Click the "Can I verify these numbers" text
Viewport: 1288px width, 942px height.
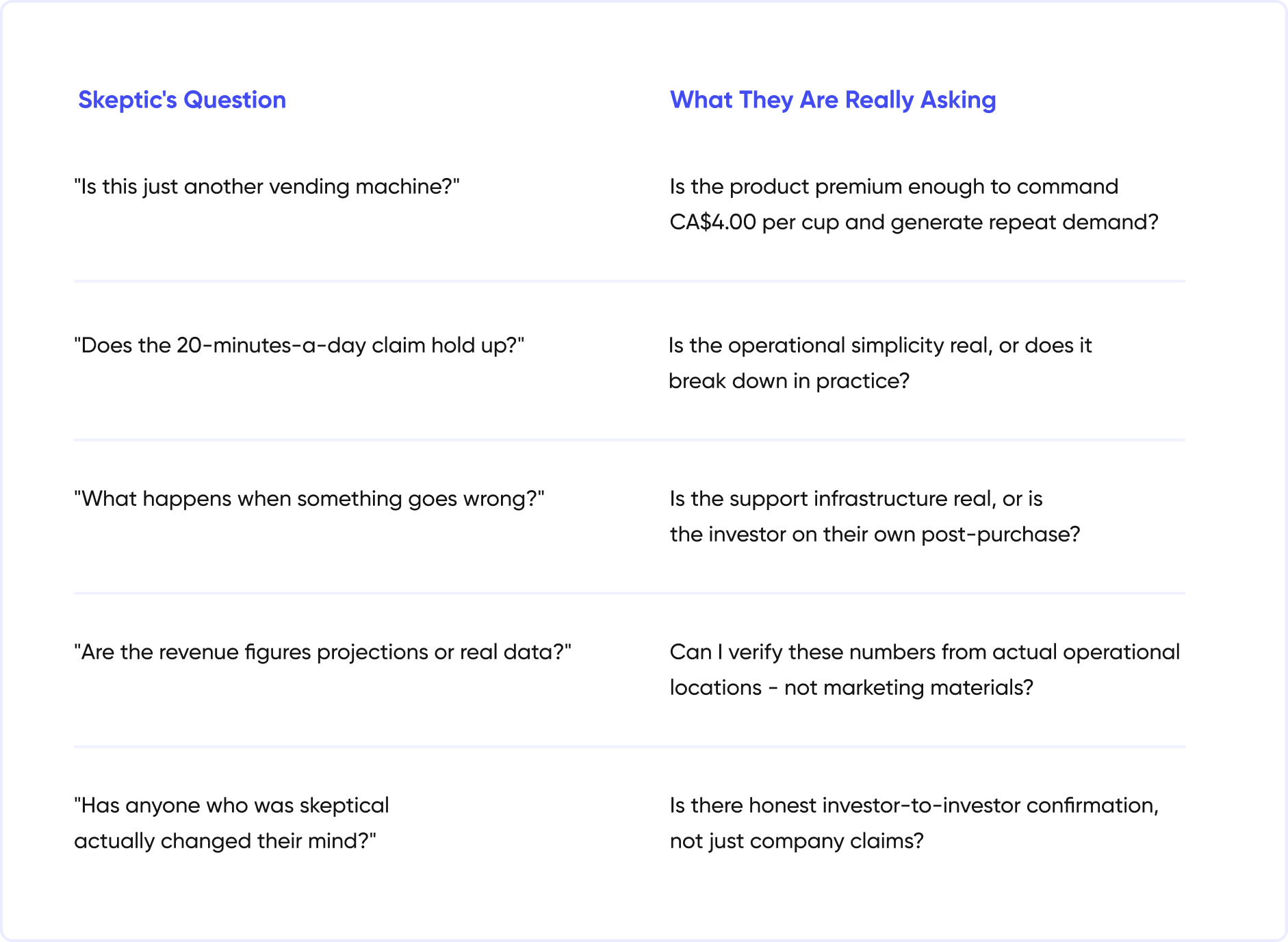click(x=925, y=670)
